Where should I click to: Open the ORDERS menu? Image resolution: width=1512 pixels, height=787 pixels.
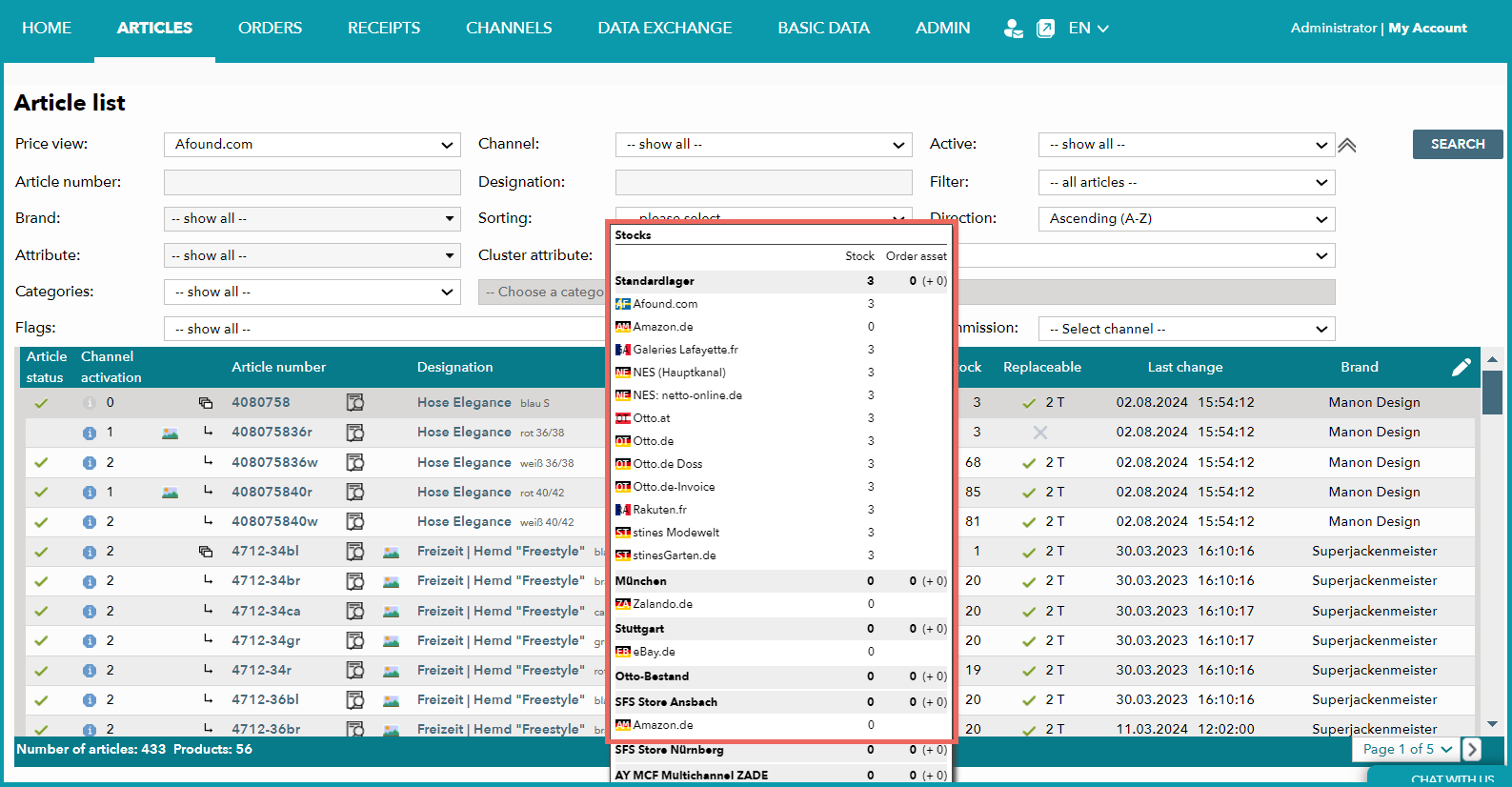pos(270,29)
